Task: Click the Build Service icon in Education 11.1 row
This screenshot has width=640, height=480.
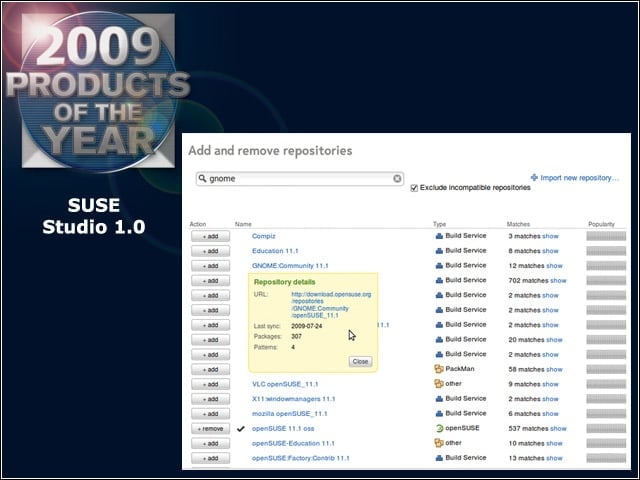Action: point(439,251)
